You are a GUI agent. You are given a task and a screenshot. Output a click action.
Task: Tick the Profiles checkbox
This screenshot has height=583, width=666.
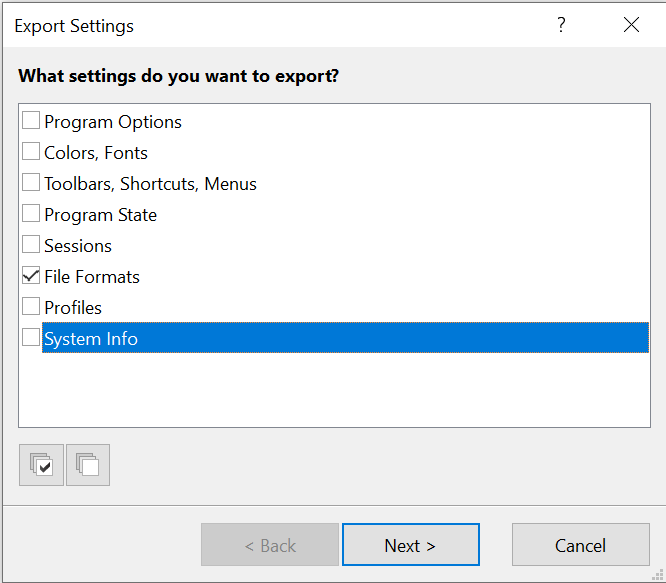pyautogui.click(x=31, y=307)
